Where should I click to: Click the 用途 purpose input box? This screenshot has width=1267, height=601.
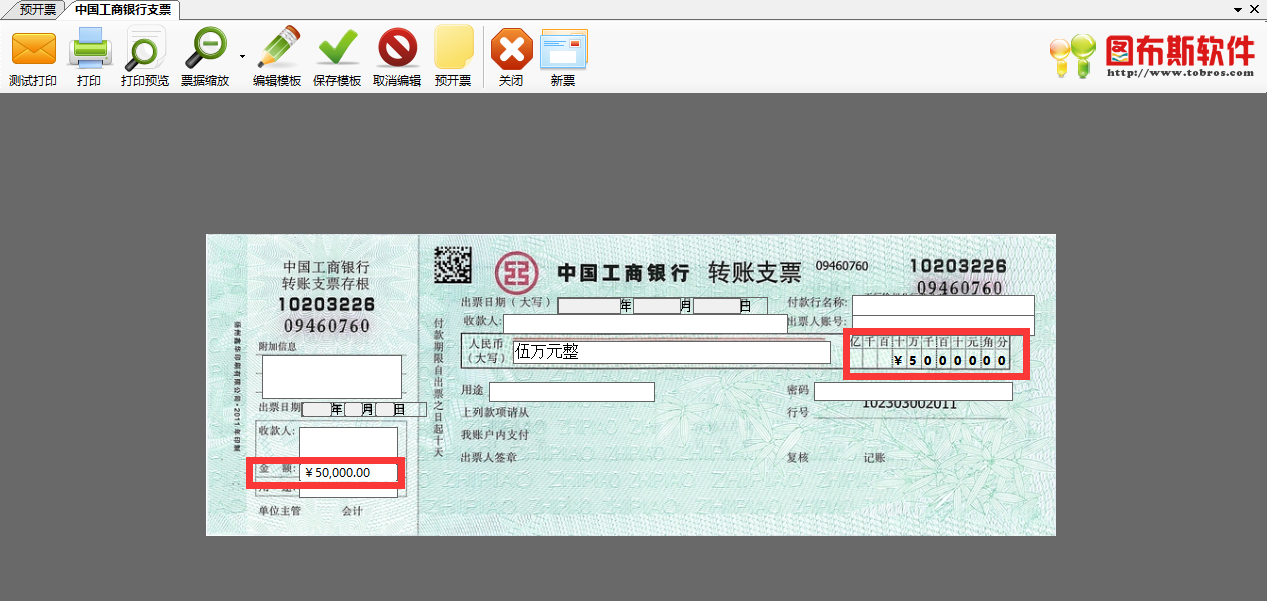571,391
